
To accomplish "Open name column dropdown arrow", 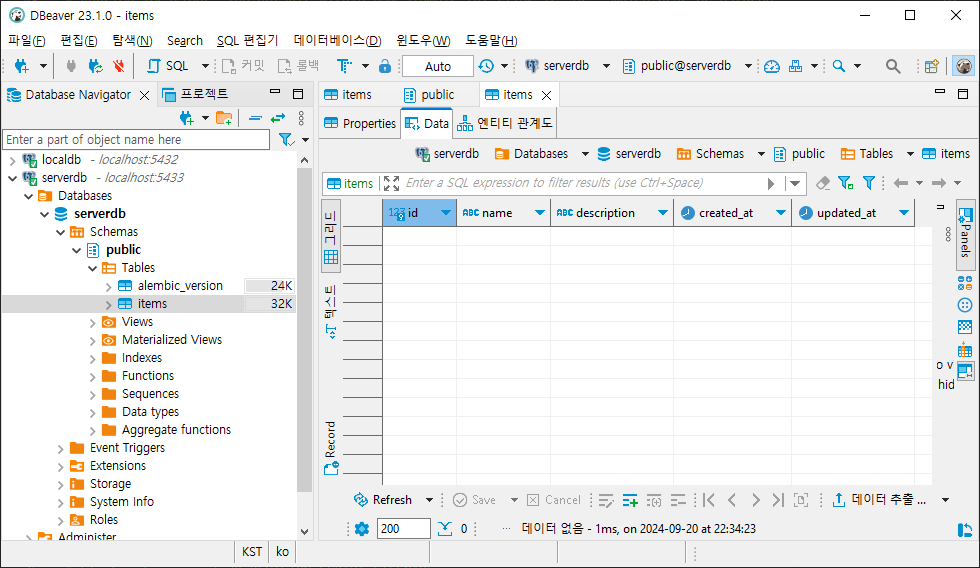I will coord(539,213).
